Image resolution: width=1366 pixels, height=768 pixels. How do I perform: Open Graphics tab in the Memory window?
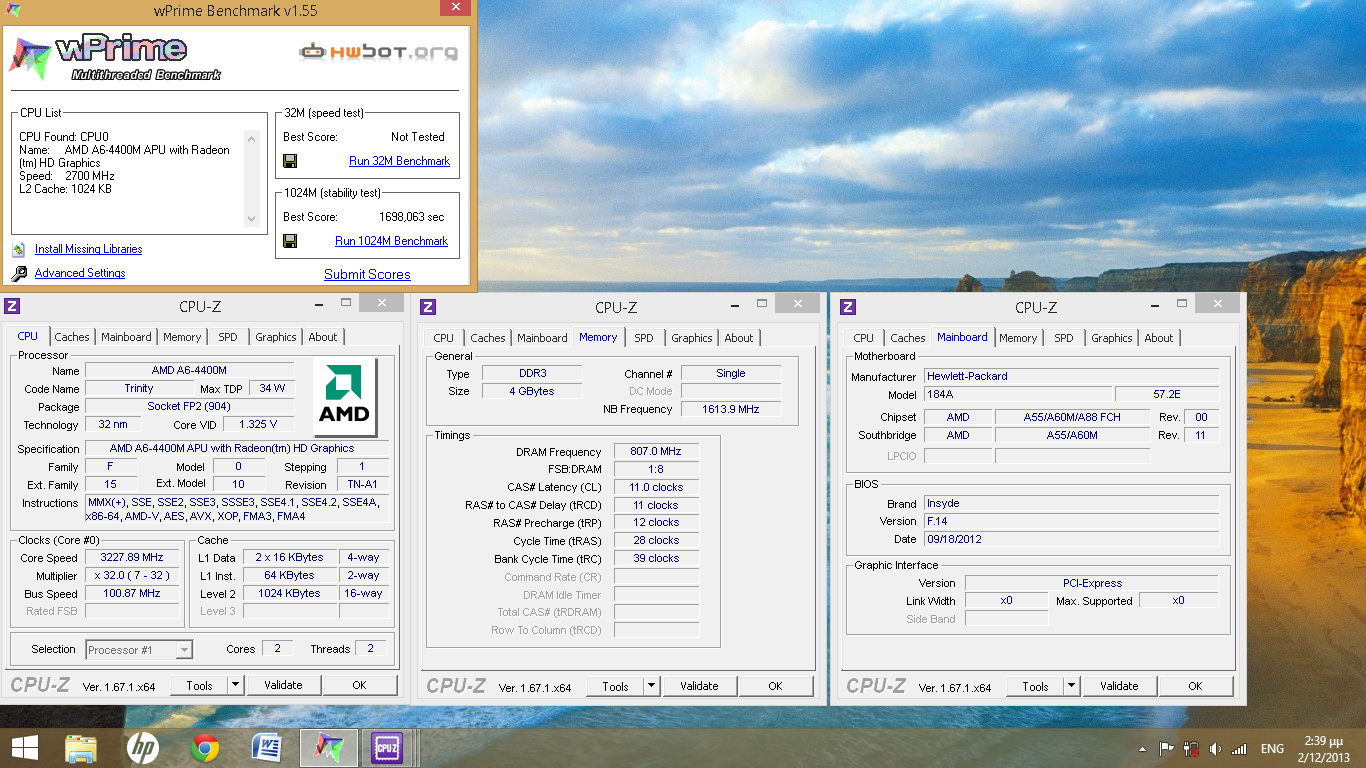click(692, 338)
